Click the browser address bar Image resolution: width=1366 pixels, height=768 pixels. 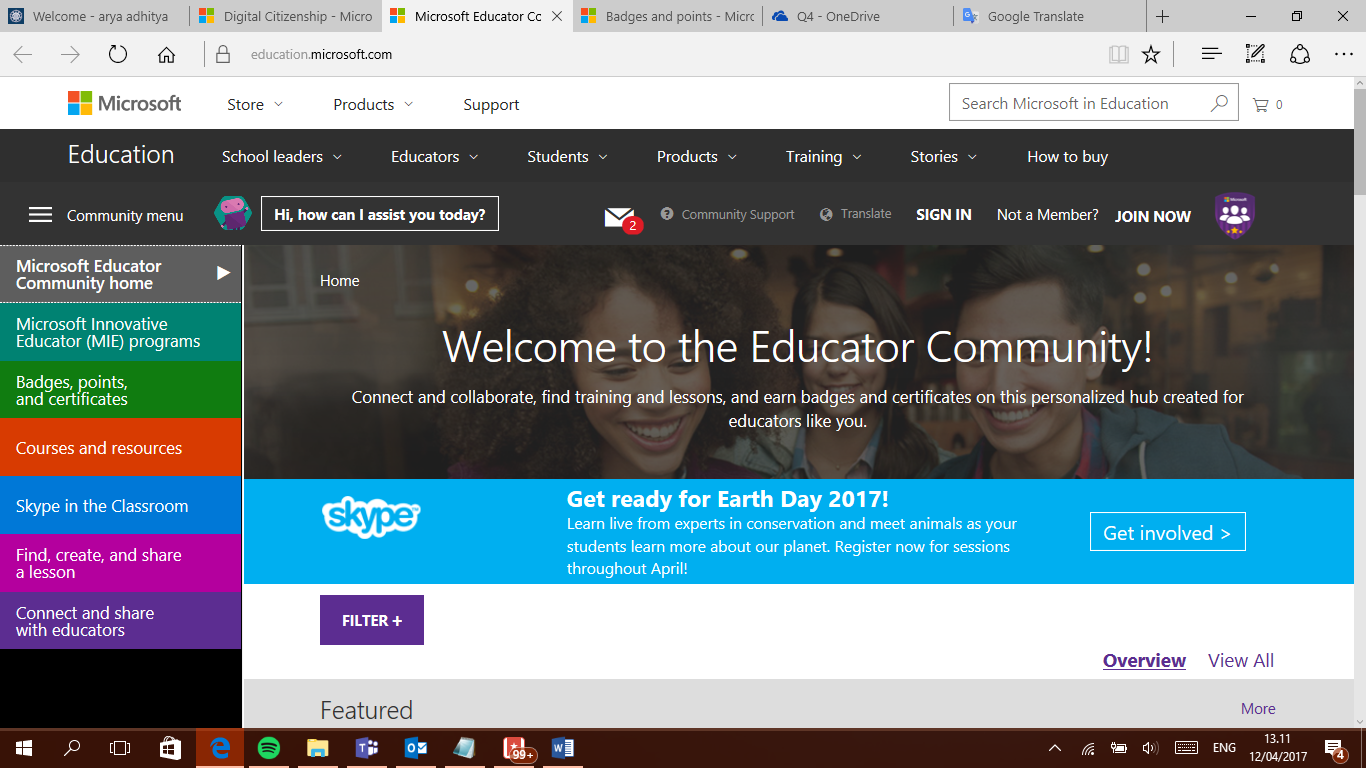click(x=650, y=55)
